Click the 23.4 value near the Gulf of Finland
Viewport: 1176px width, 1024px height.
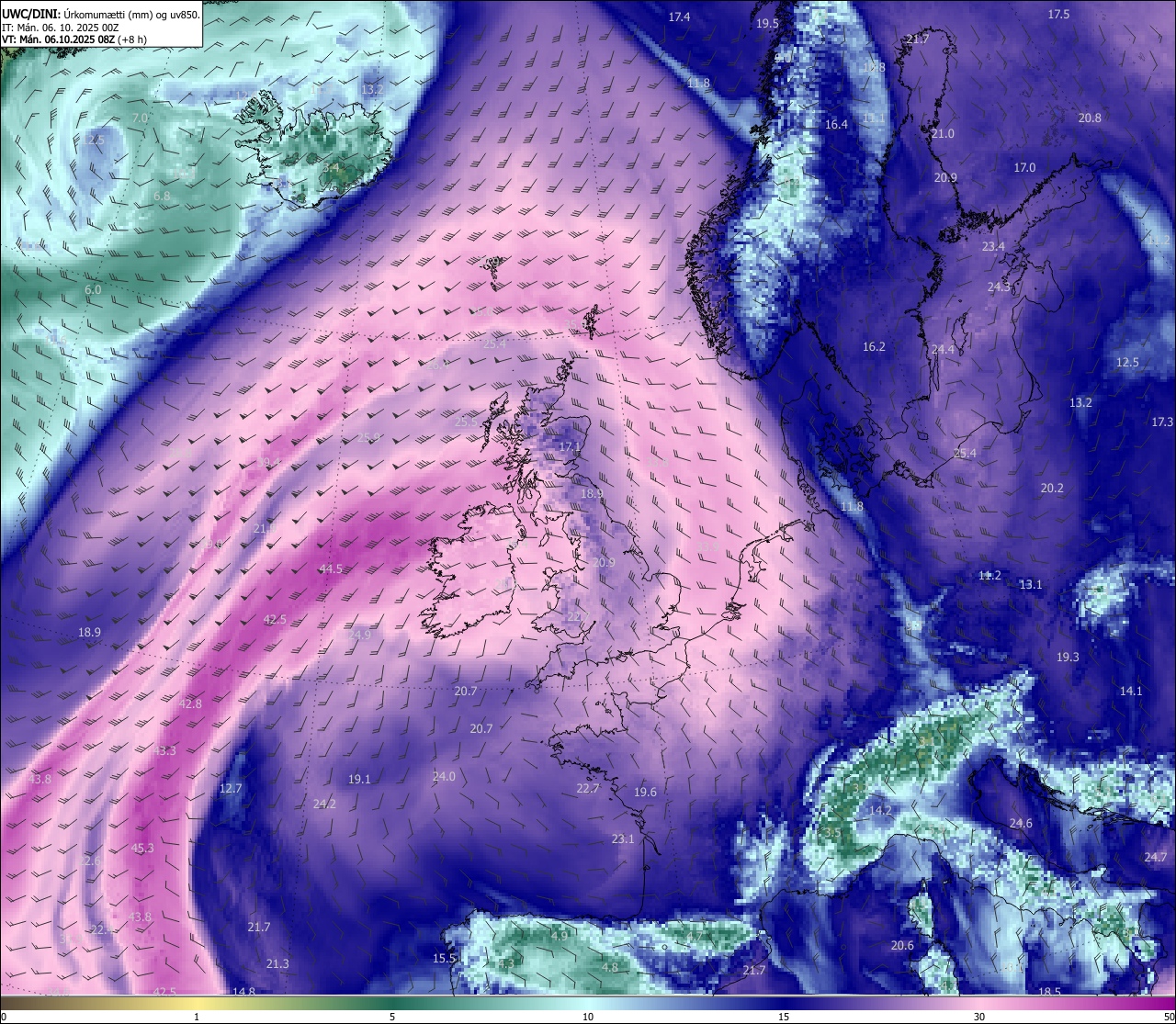point(993,246)
